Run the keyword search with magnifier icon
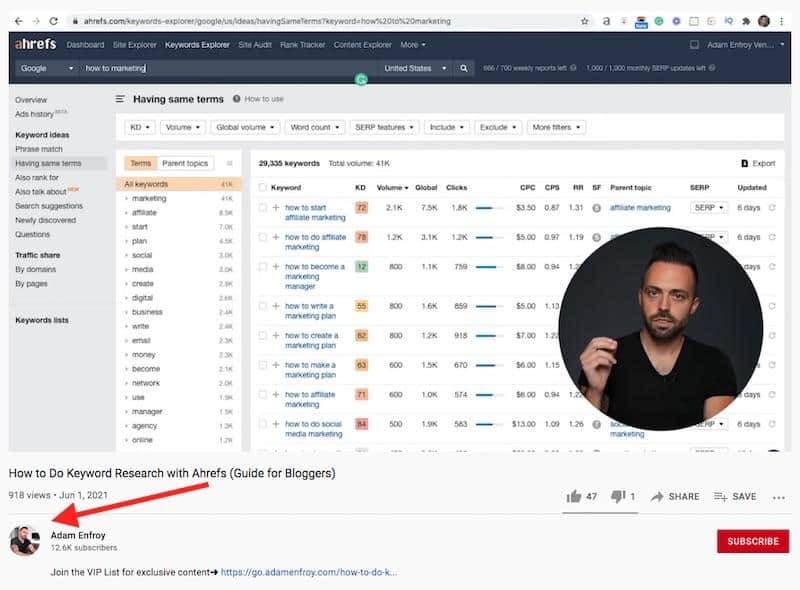 click(463, 68)
